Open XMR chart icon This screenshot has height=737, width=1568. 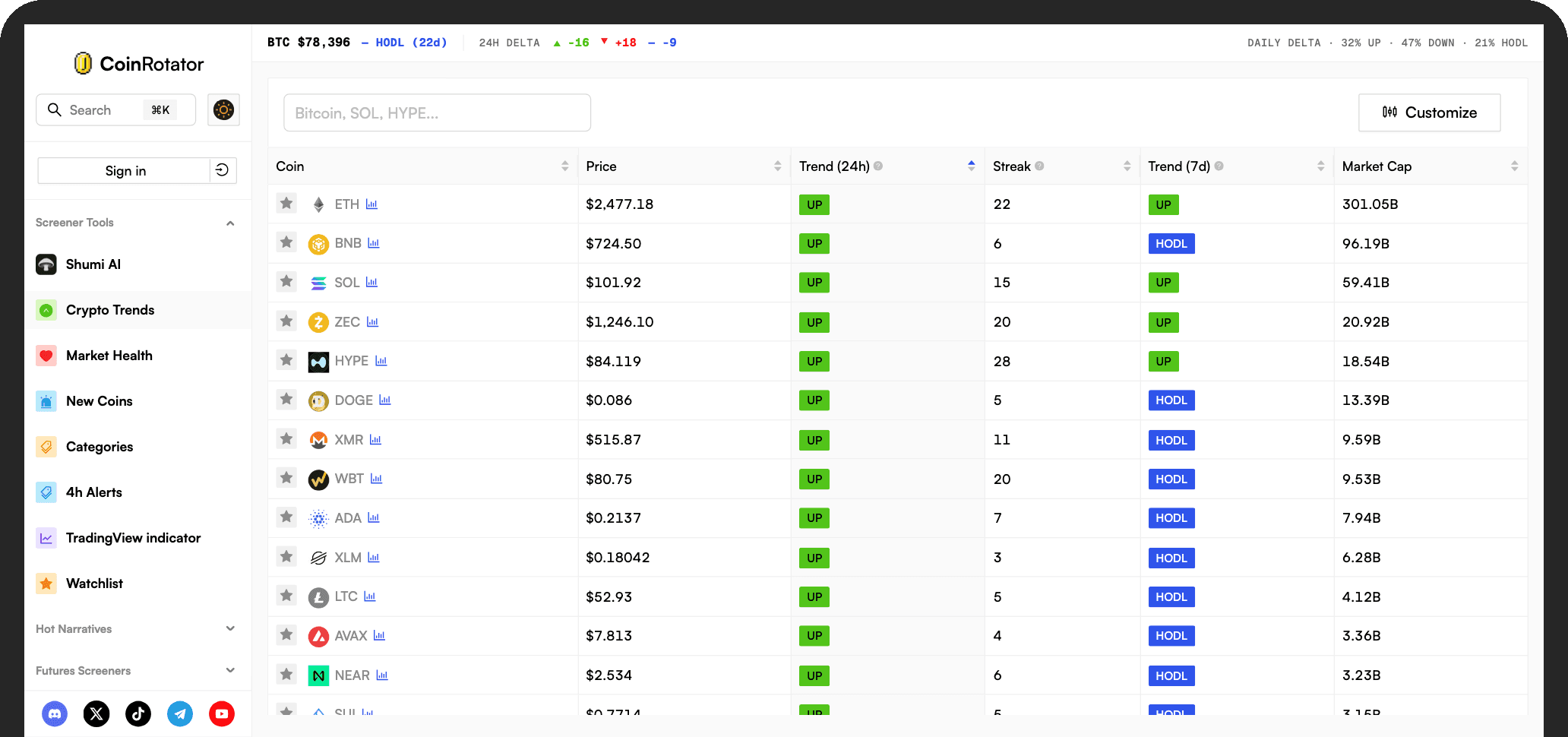375,440
